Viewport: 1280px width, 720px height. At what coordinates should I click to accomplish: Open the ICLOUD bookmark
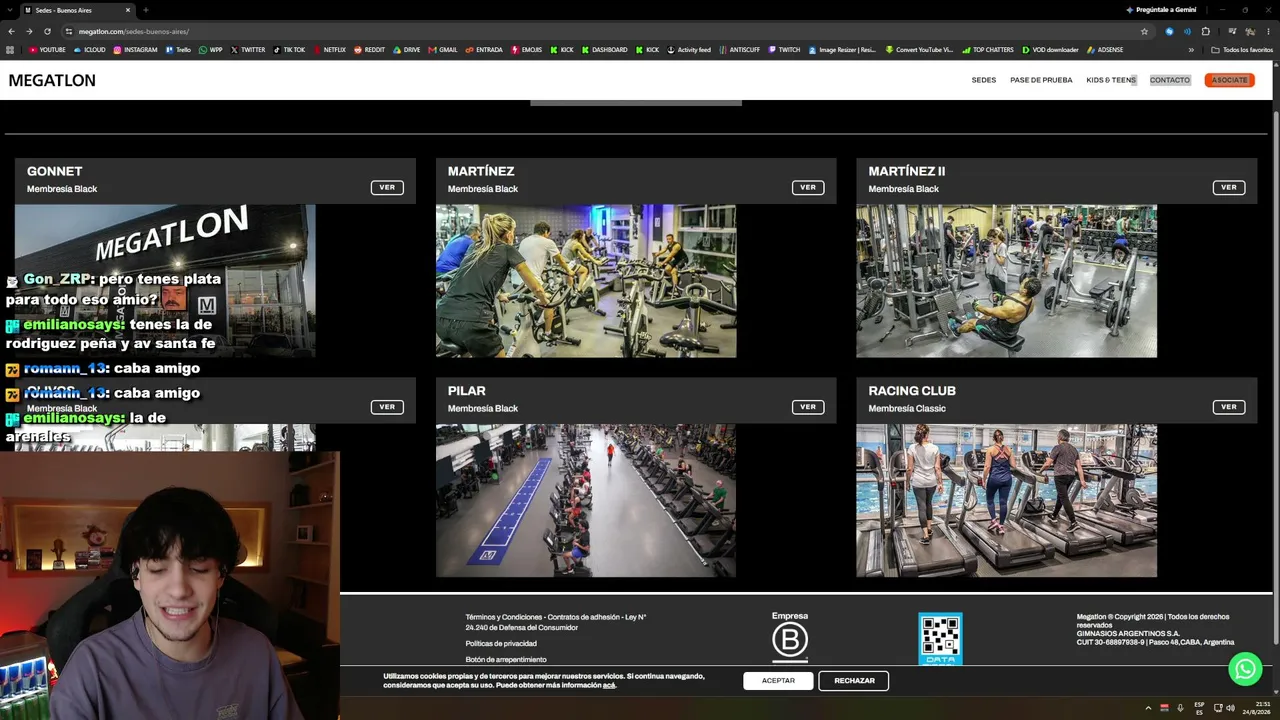89,50
